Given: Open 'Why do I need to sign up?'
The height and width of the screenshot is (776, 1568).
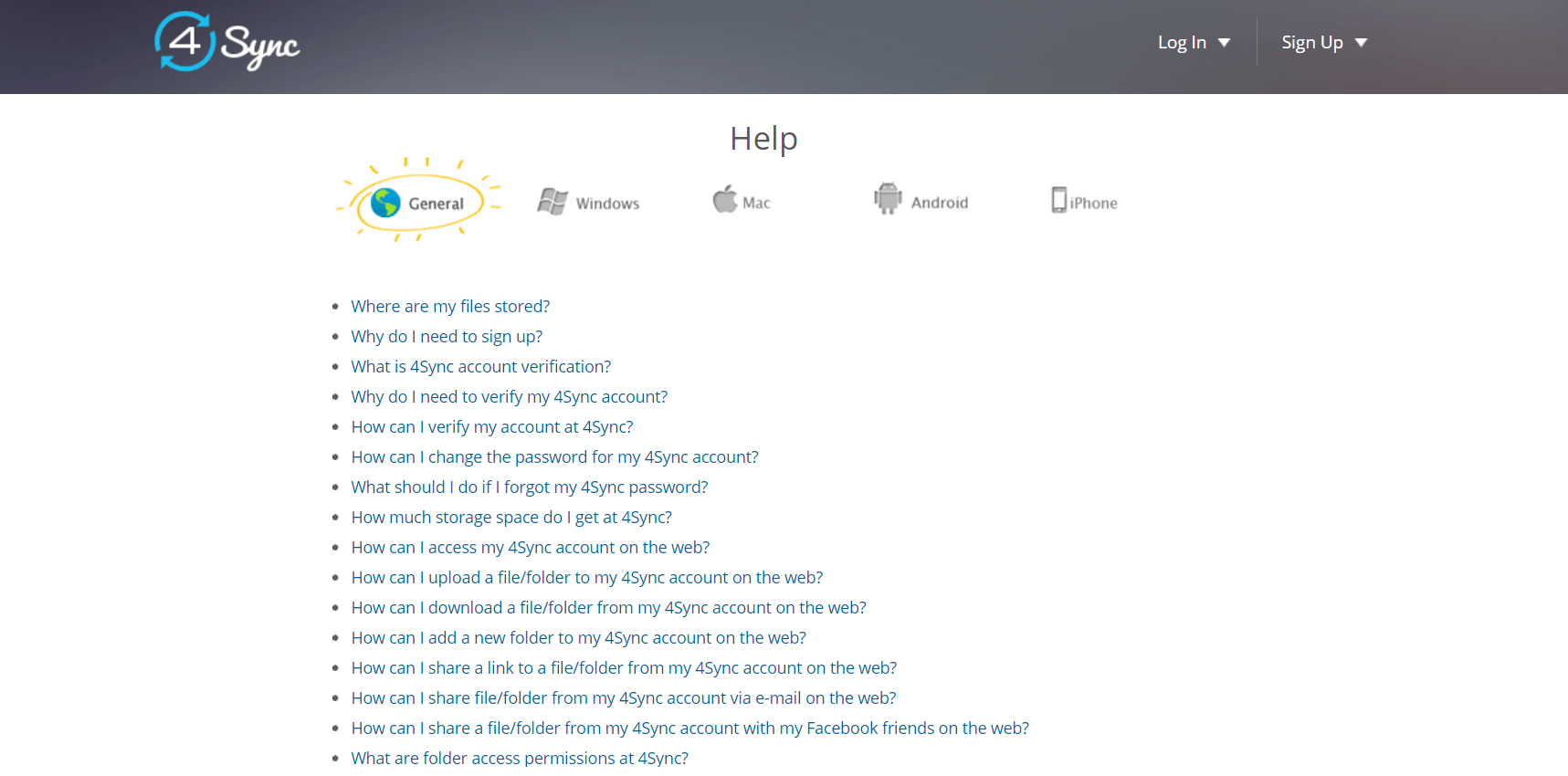Looking at the screenshot, I should click(447, 337).
